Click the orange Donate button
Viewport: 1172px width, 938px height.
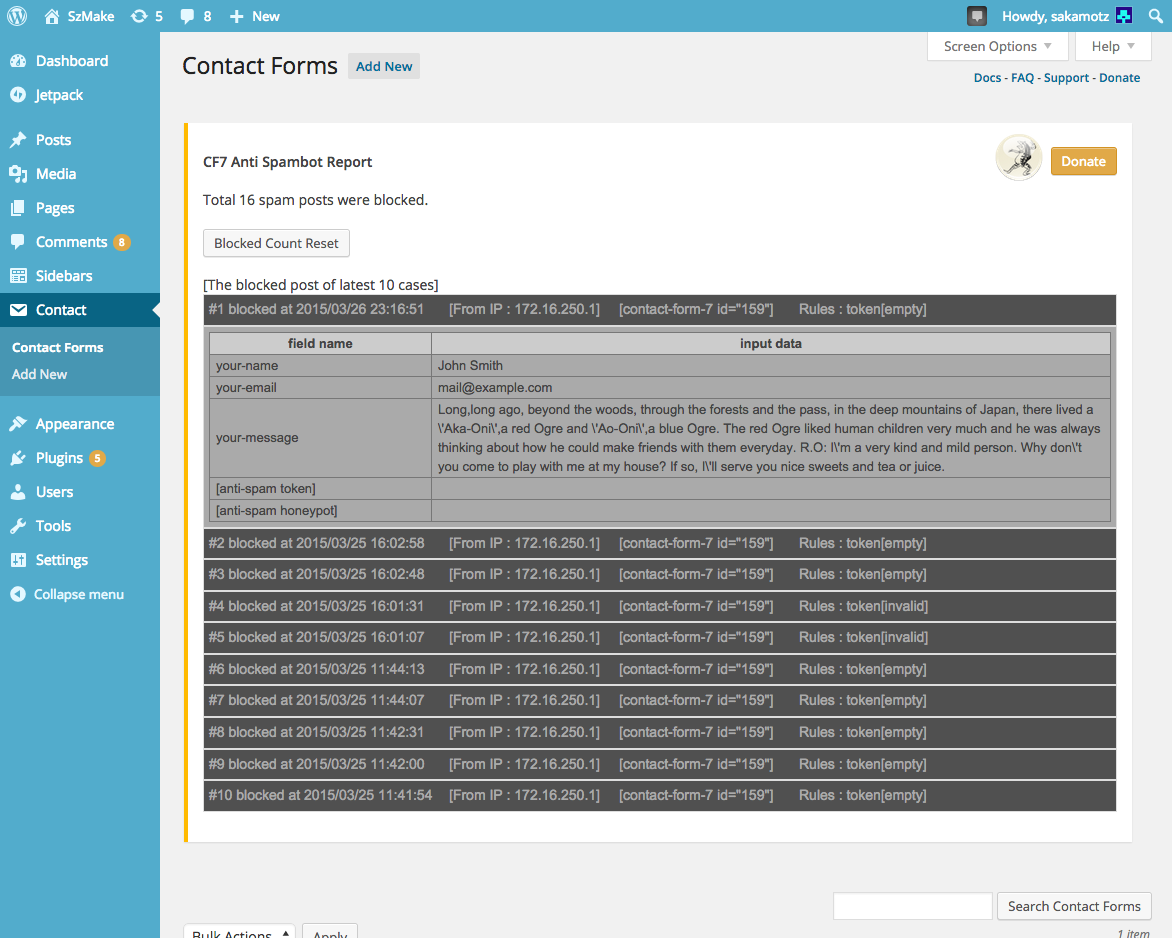click(x=1083, y=161)
